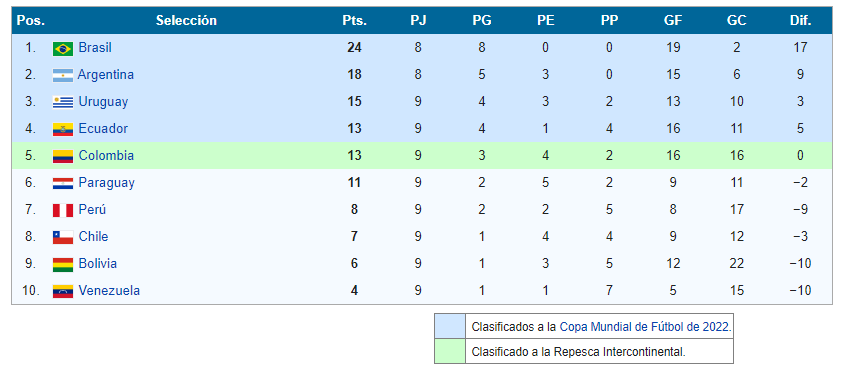Click the blue qualified legend swatch

point(450,326)
